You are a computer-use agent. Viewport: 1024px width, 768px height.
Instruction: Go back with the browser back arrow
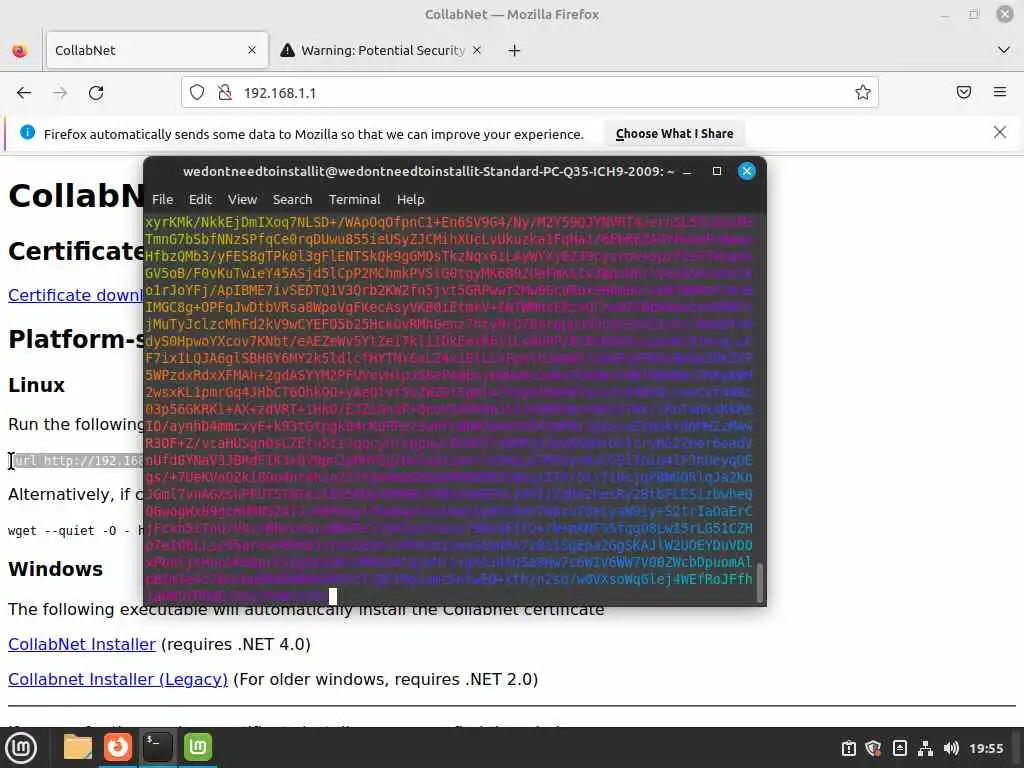(24, 93)
